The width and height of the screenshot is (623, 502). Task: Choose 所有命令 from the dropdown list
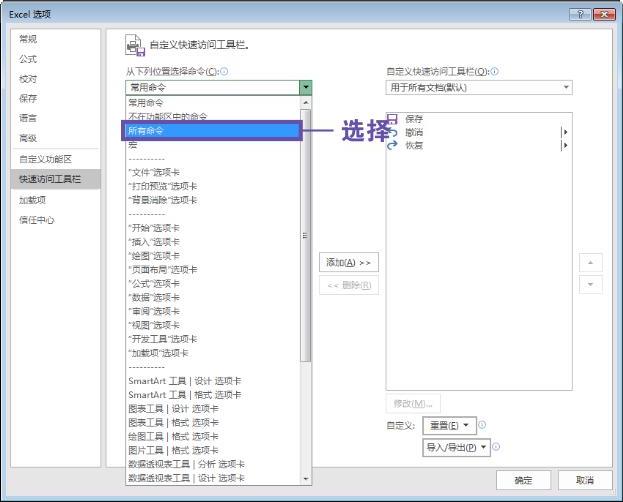click(x=213, y=130)
